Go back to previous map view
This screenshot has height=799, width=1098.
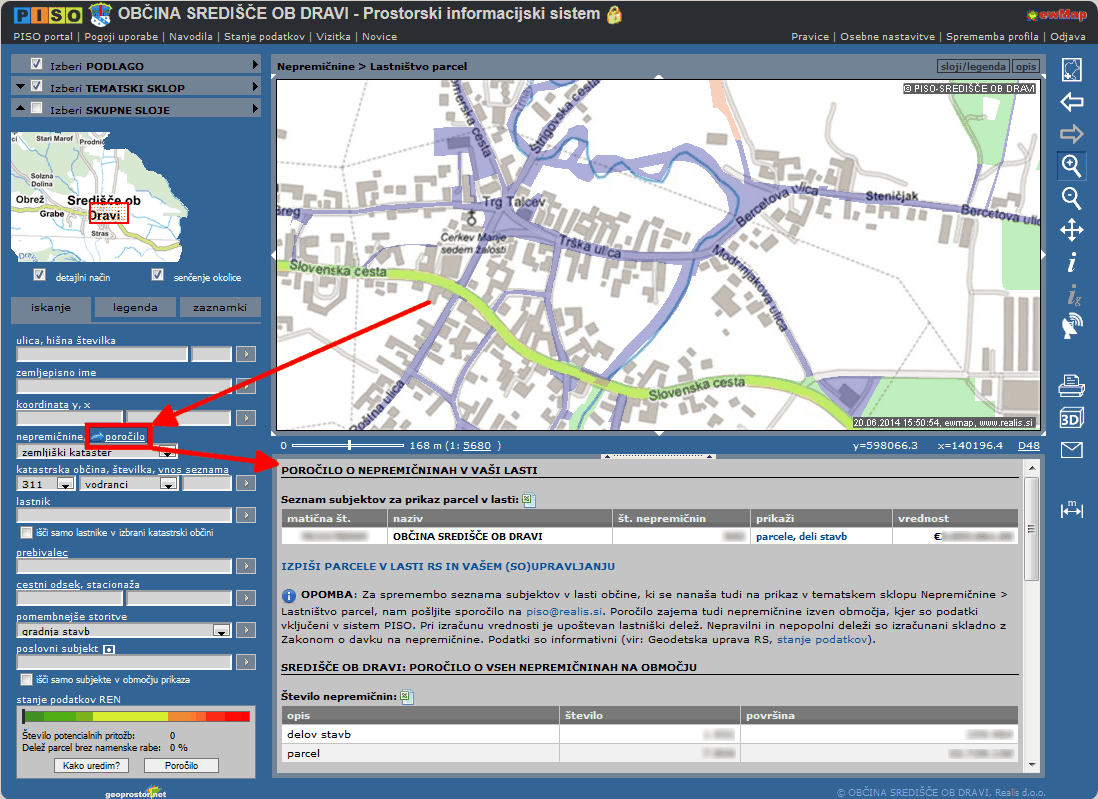tap(1071, 102)
